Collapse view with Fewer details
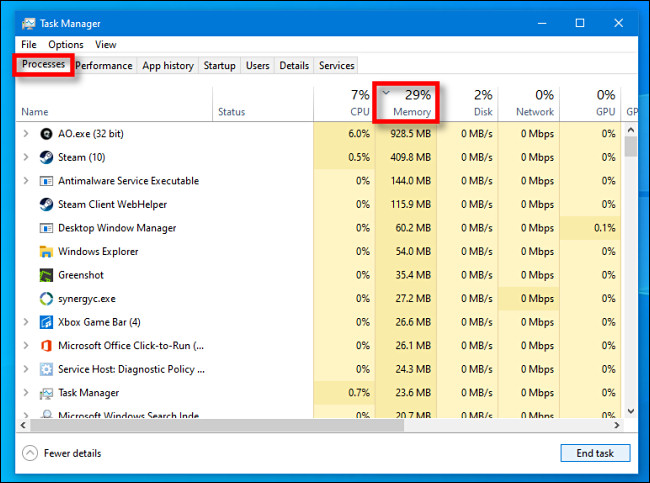Viewport: 650px width, 483px height. click(61, 453)
